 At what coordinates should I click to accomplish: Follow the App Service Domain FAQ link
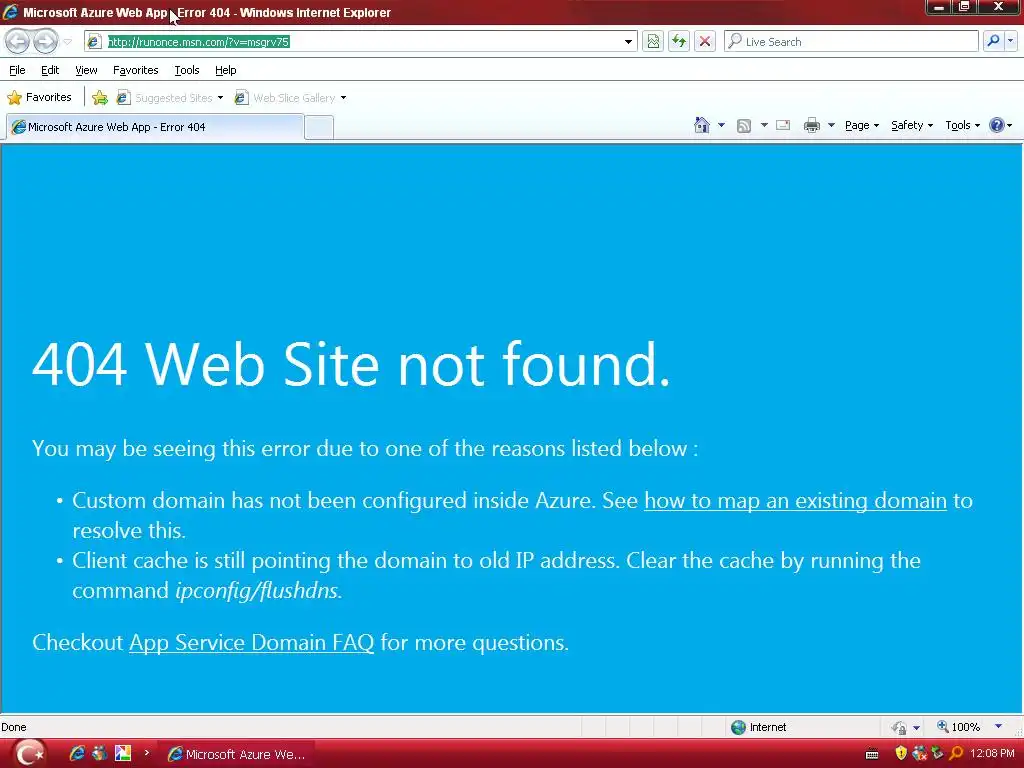pos(251,643)
